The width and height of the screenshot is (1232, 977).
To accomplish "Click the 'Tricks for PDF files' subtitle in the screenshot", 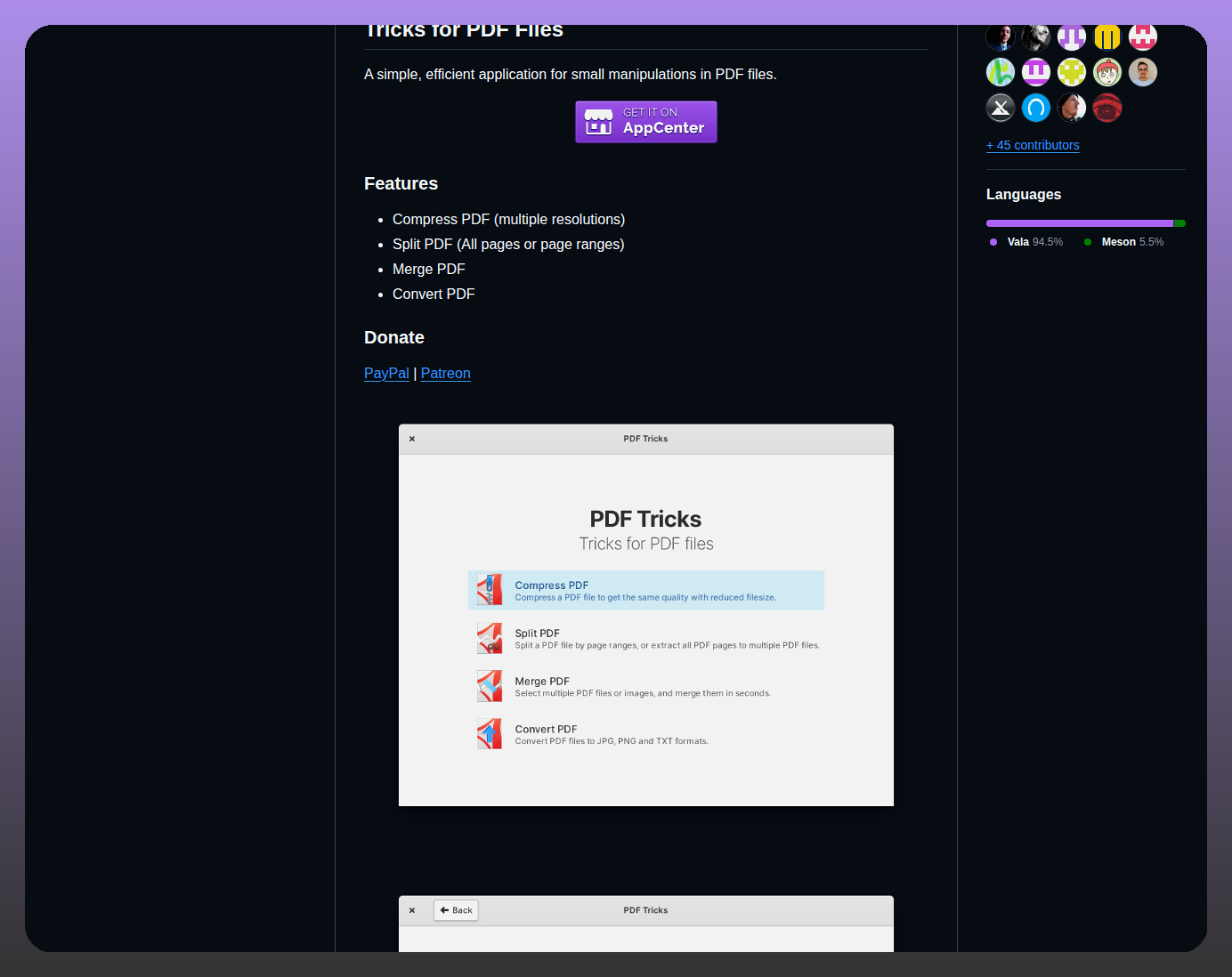I will [646, 544].
